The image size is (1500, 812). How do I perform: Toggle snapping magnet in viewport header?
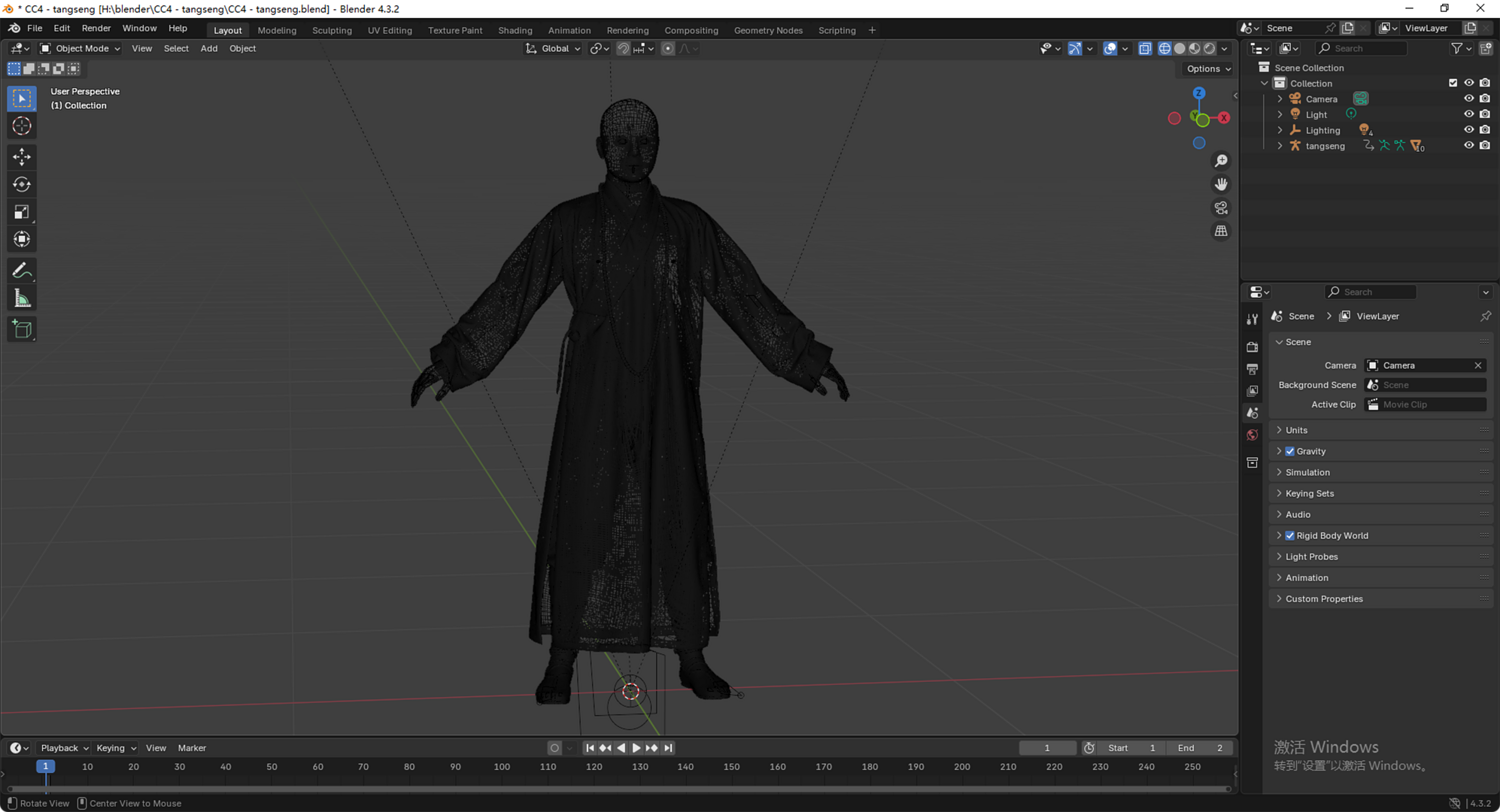point(624,48)
